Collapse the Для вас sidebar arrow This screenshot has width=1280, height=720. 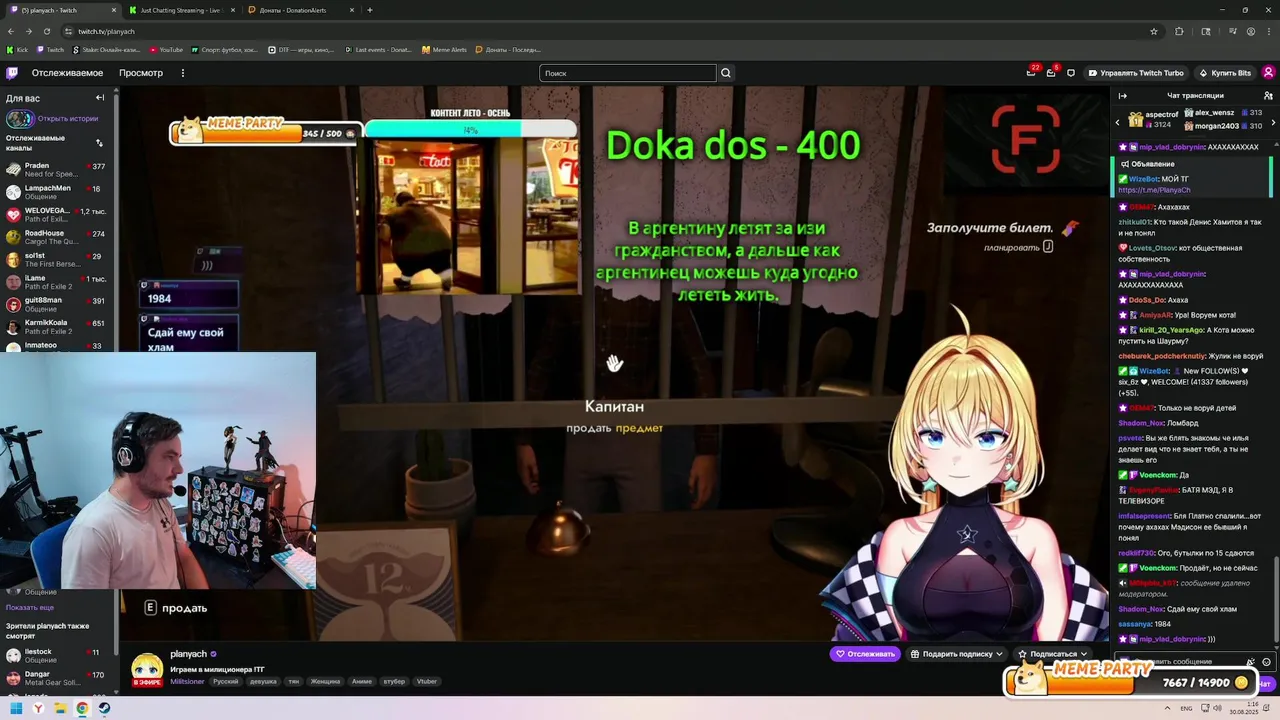point(100,98)
